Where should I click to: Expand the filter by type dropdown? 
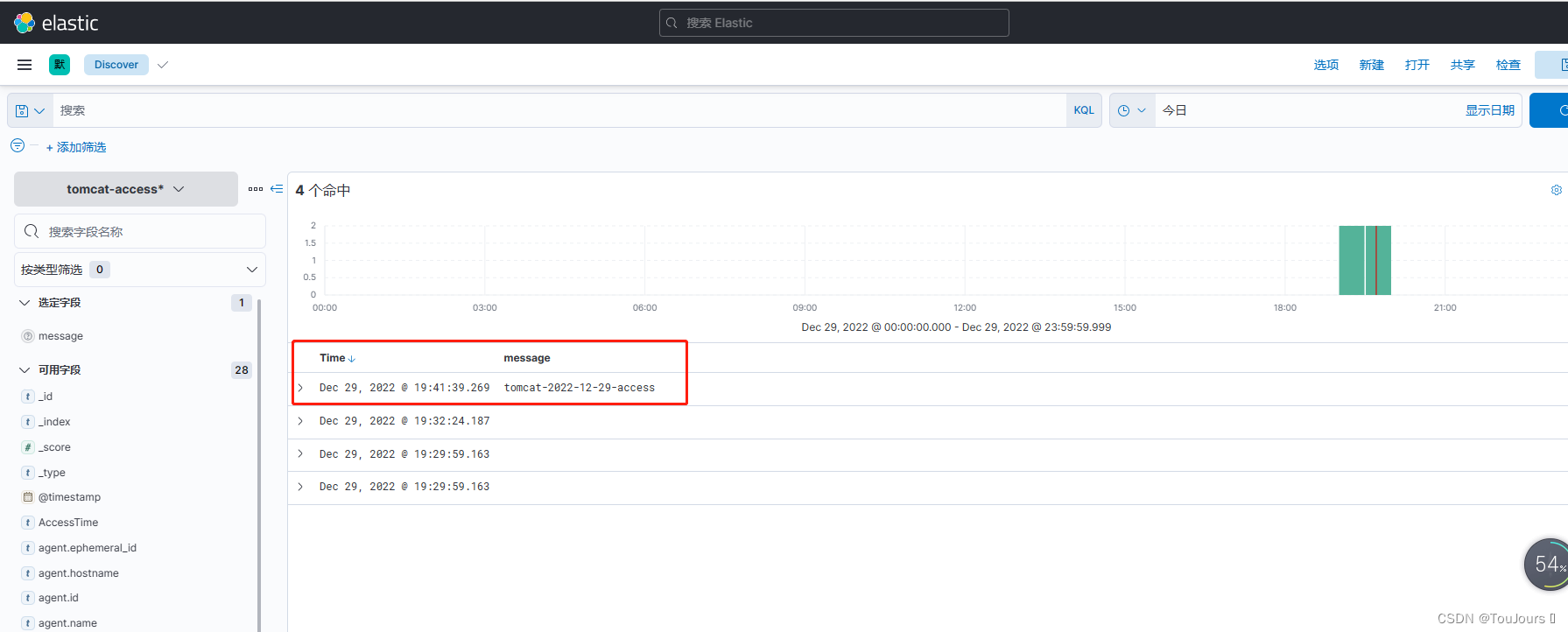pos(140,270)
